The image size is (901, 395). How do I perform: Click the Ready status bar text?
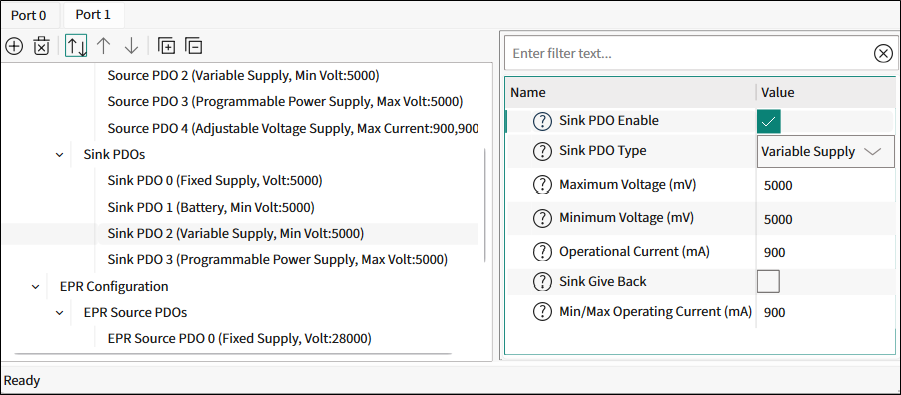[x=22, y=381]
